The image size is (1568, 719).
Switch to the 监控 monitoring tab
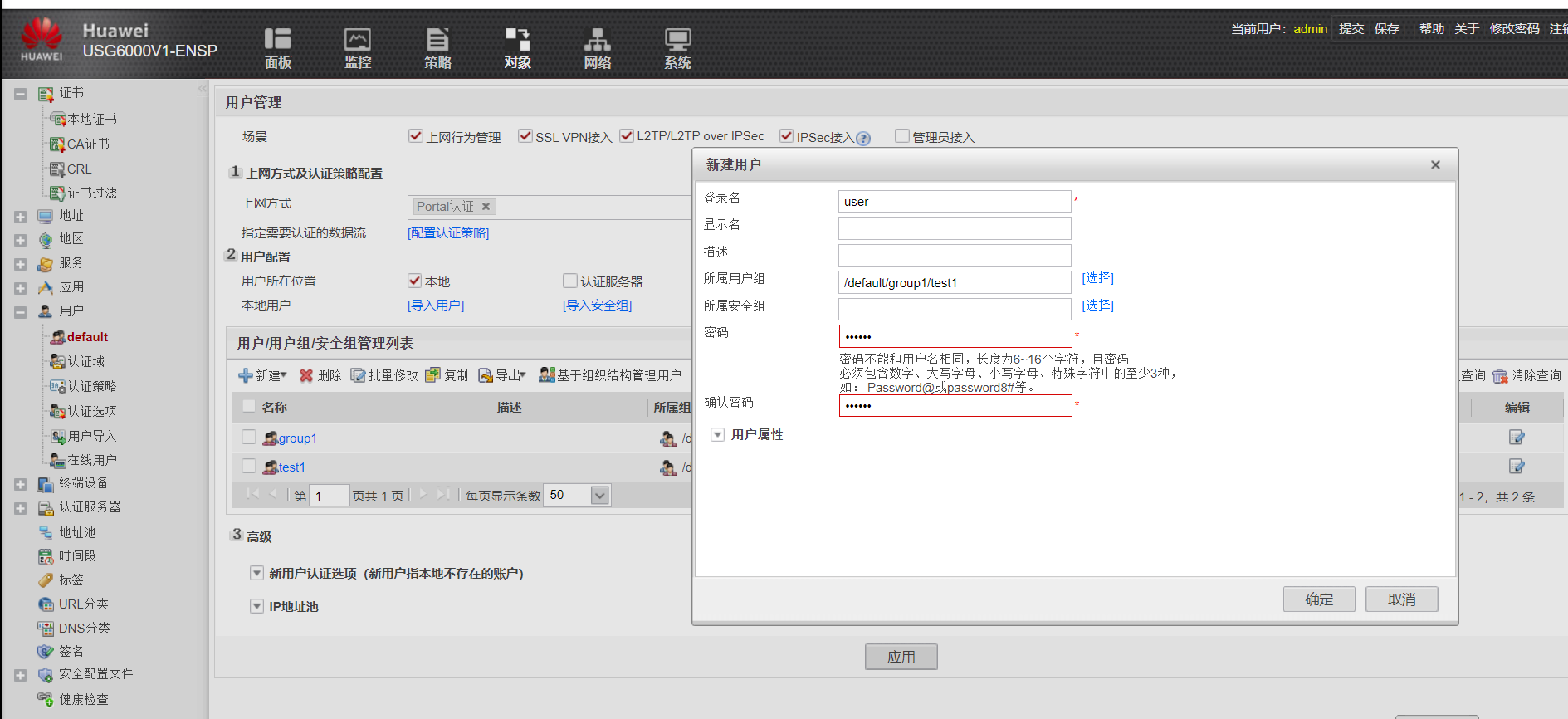tap(358, 48)
